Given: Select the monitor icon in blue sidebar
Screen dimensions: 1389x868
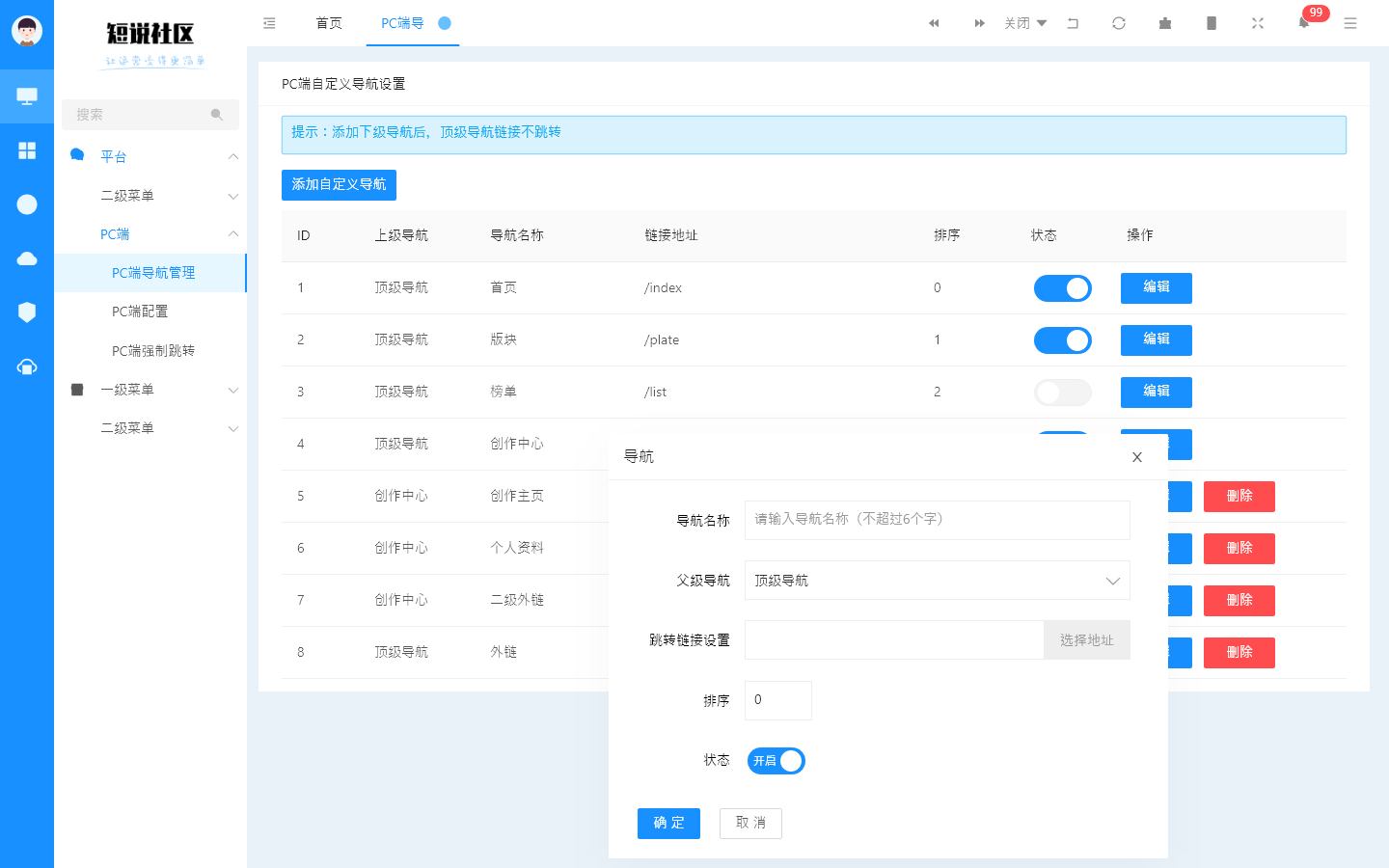Looking at the screenshot, I should tap(27, 96).
